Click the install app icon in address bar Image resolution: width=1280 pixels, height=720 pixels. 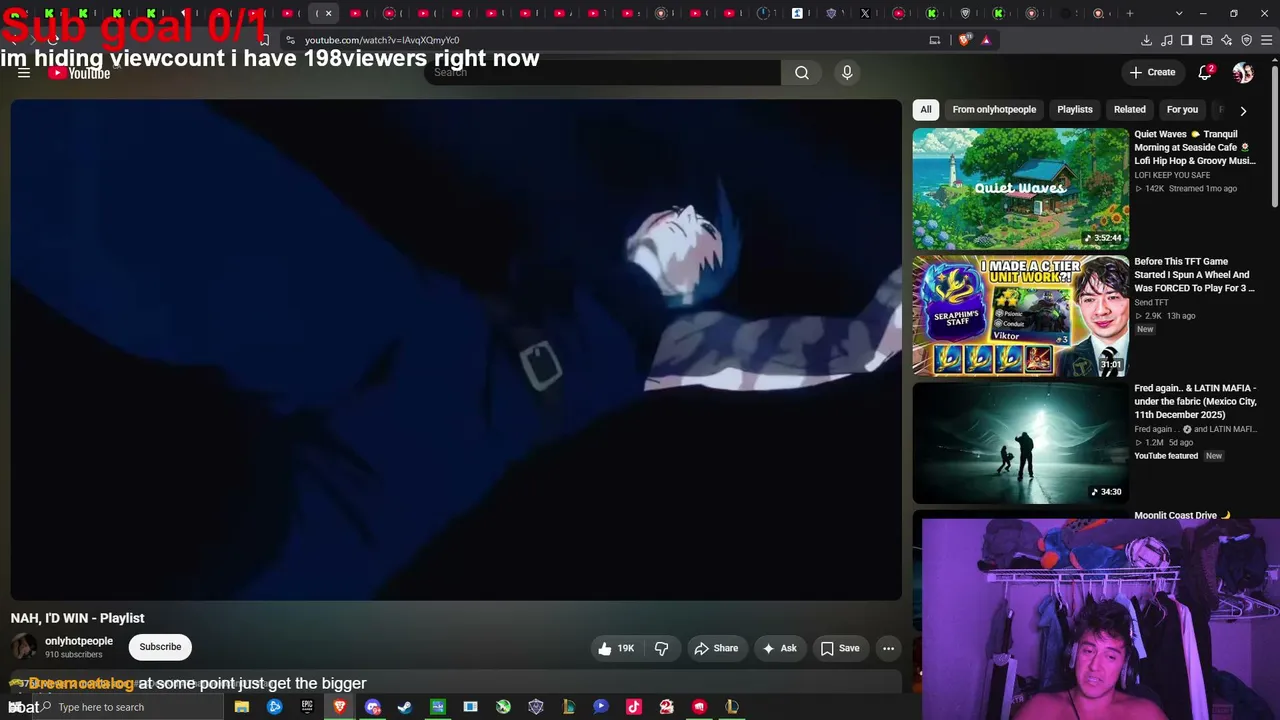click(x=934, y=40)
